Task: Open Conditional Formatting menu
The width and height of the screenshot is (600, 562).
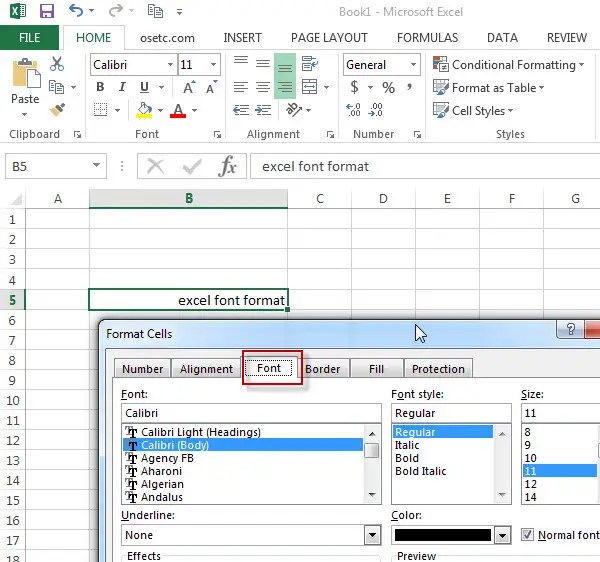Action: (x=509, y=65)
